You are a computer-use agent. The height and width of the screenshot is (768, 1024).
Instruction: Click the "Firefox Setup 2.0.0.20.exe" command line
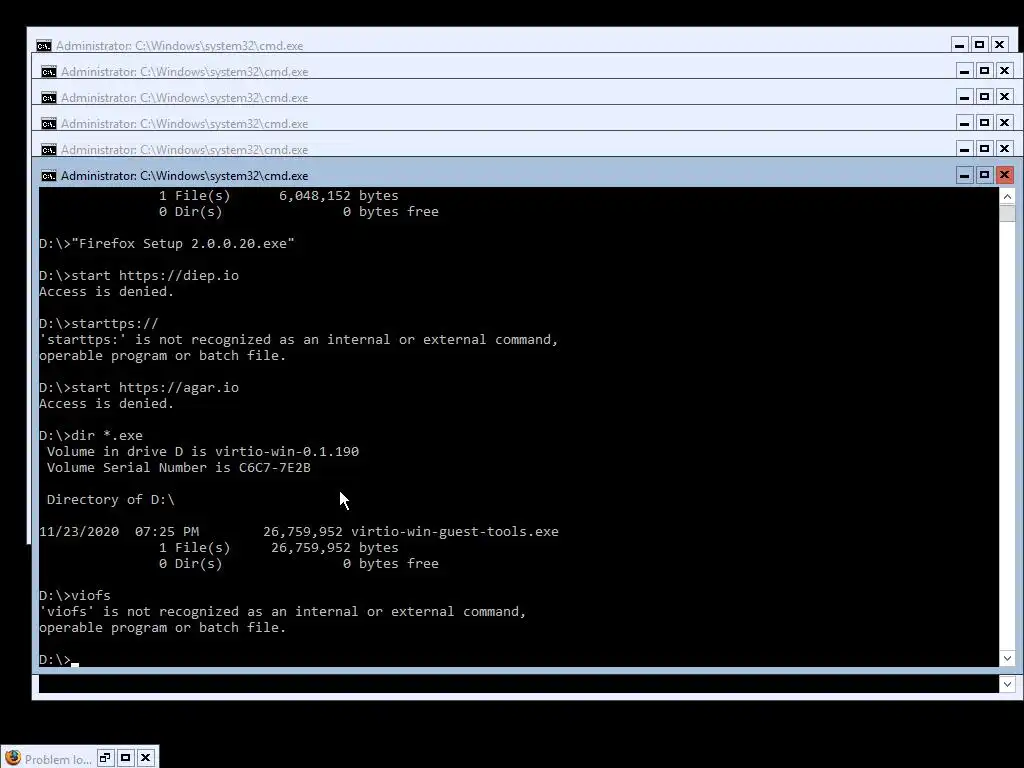(167, 244)
